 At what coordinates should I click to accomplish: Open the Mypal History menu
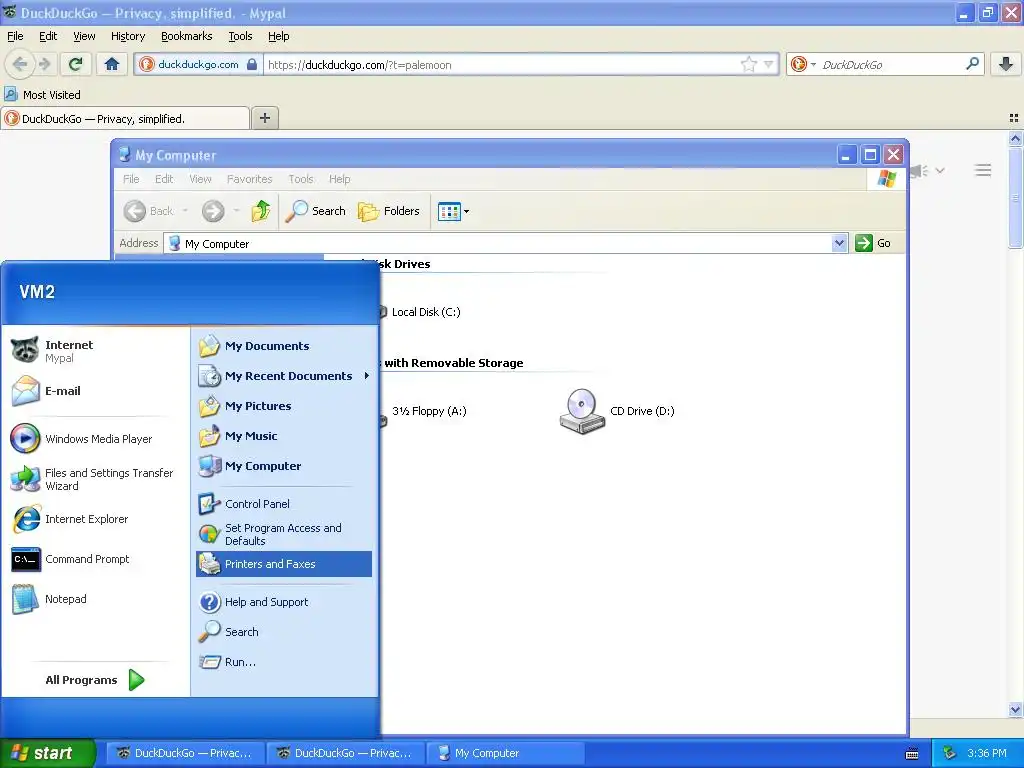coord(127,36)
